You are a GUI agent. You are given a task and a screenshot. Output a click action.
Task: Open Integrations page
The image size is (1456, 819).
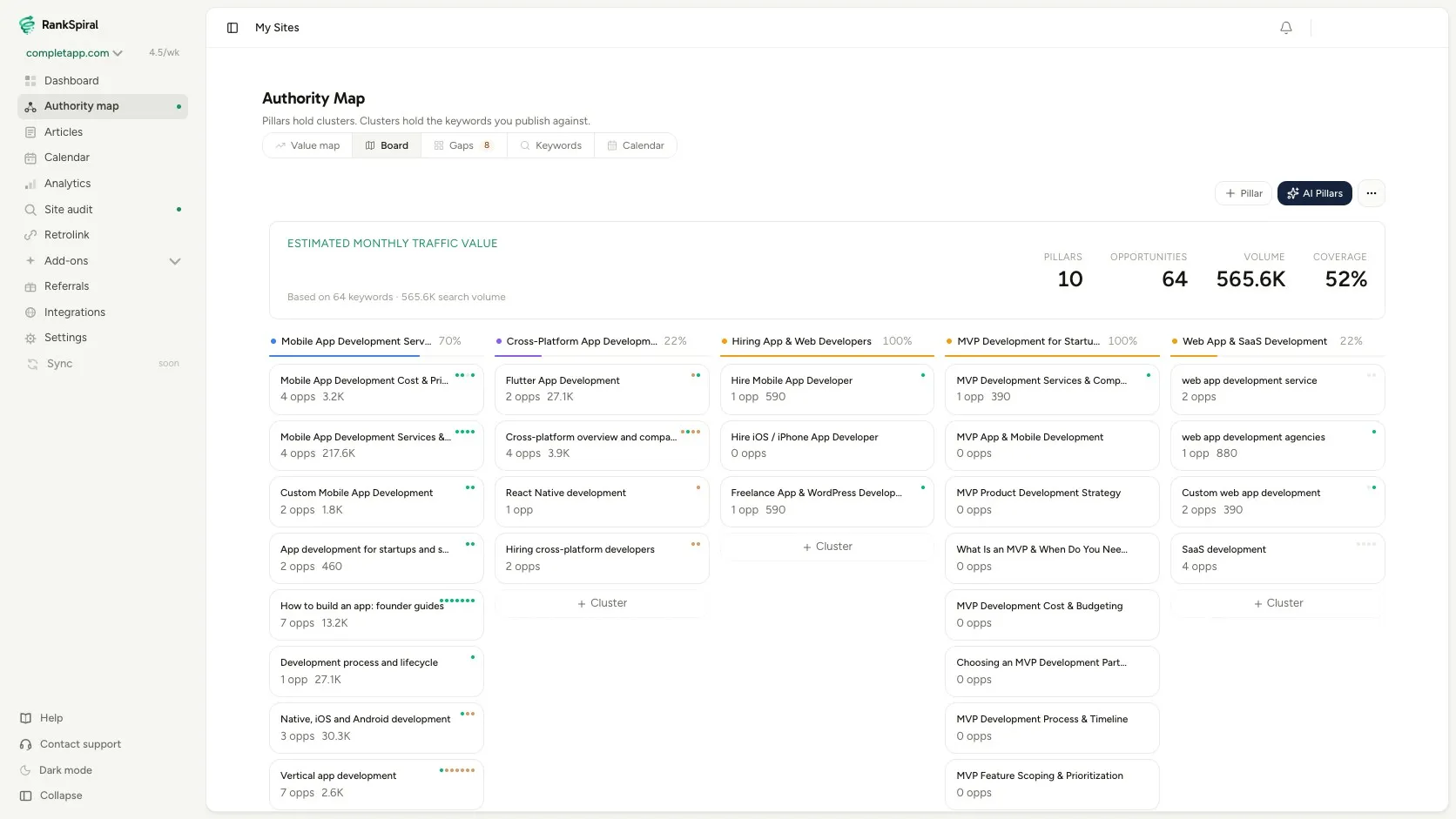[103, 312]
